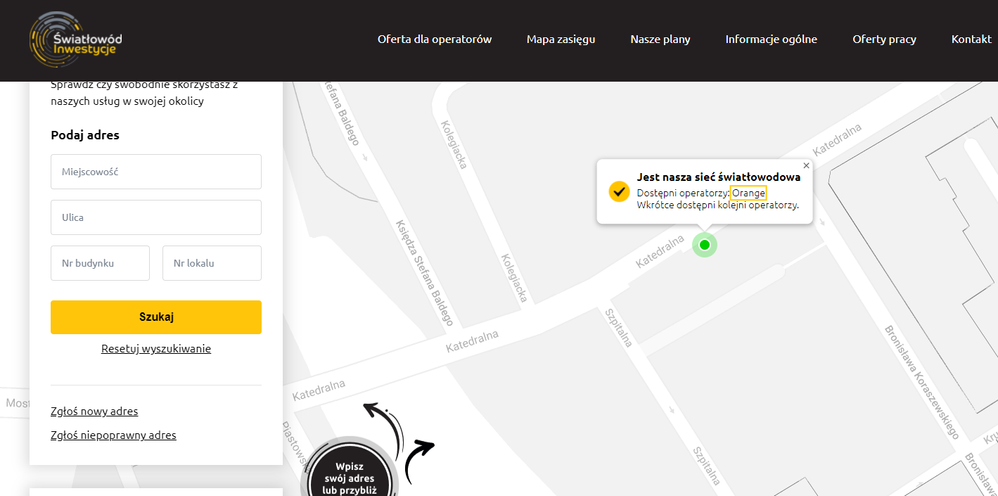Open 'Zgłoś nowy adres' link
The width and height of the screenshot is (998, 496).
94,411
